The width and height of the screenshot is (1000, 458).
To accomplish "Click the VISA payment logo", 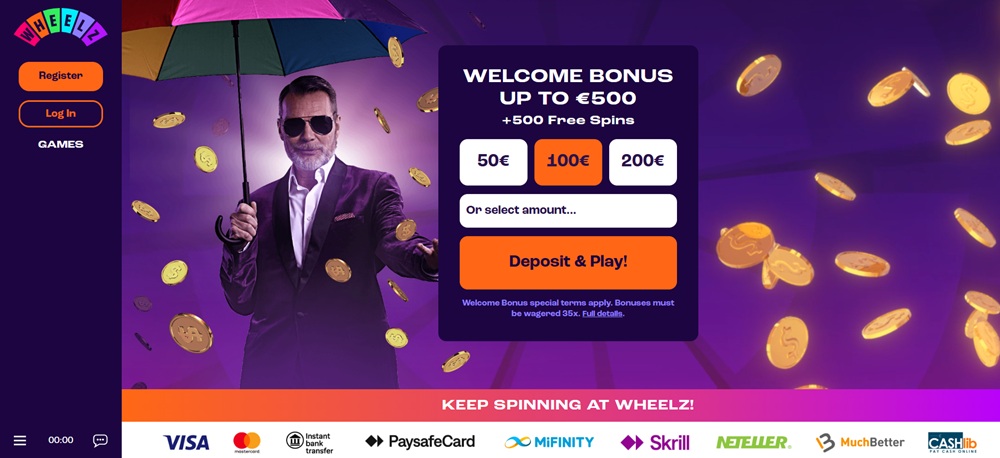I will click(186, 442).
